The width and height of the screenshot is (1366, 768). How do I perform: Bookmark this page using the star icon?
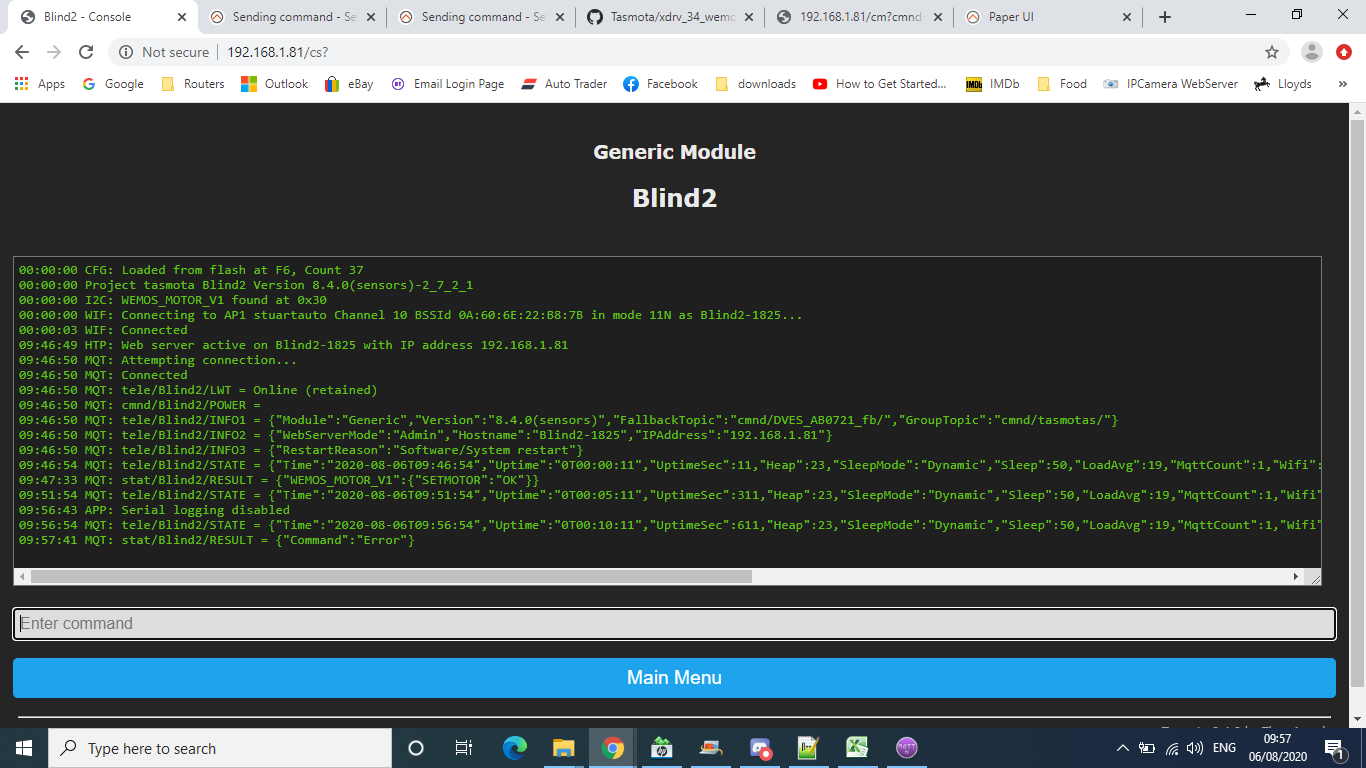pyautogui.click(x=1270, y=51)
